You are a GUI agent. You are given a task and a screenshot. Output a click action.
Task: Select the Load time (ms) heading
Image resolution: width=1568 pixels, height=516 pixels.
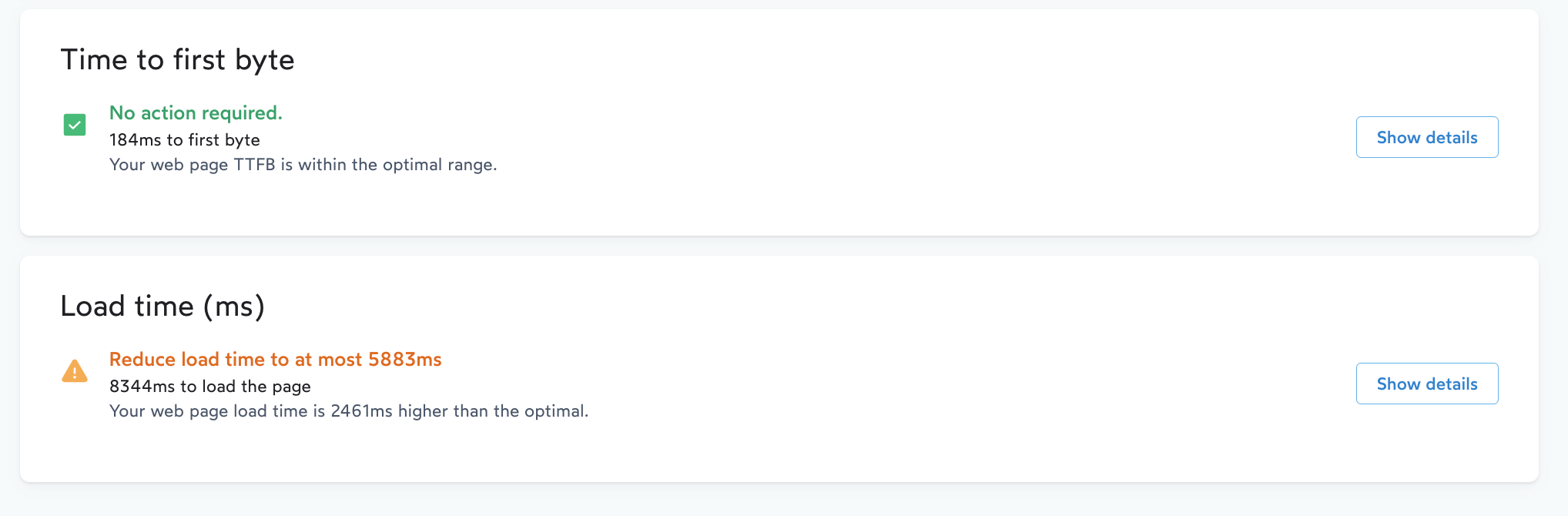pyautogui.click(x=162, y=306)
